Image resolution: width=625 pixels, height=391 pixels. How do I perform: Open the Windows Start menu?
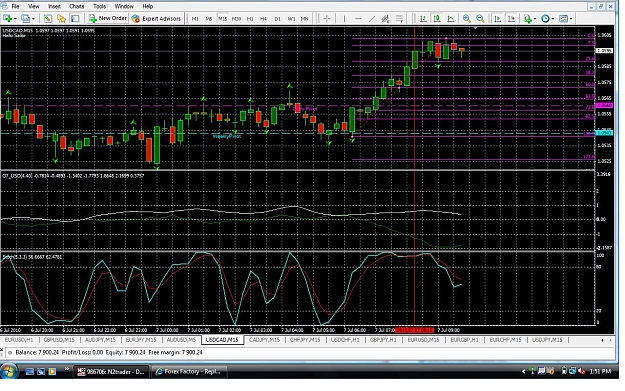(9, 371)
